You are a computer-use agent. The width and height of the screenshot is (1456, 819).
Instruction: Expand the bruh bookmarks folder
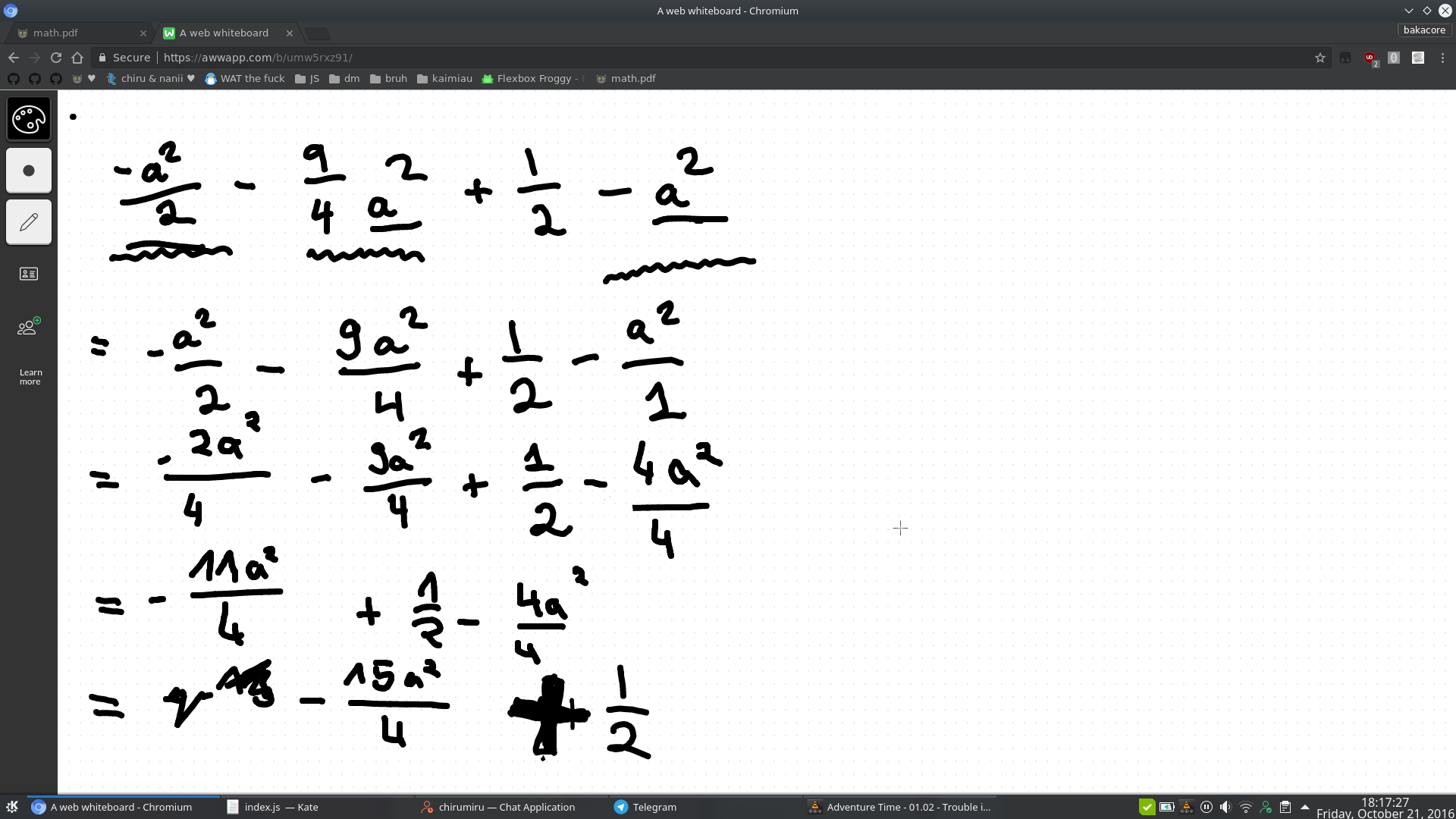click(x=388, y=79)
